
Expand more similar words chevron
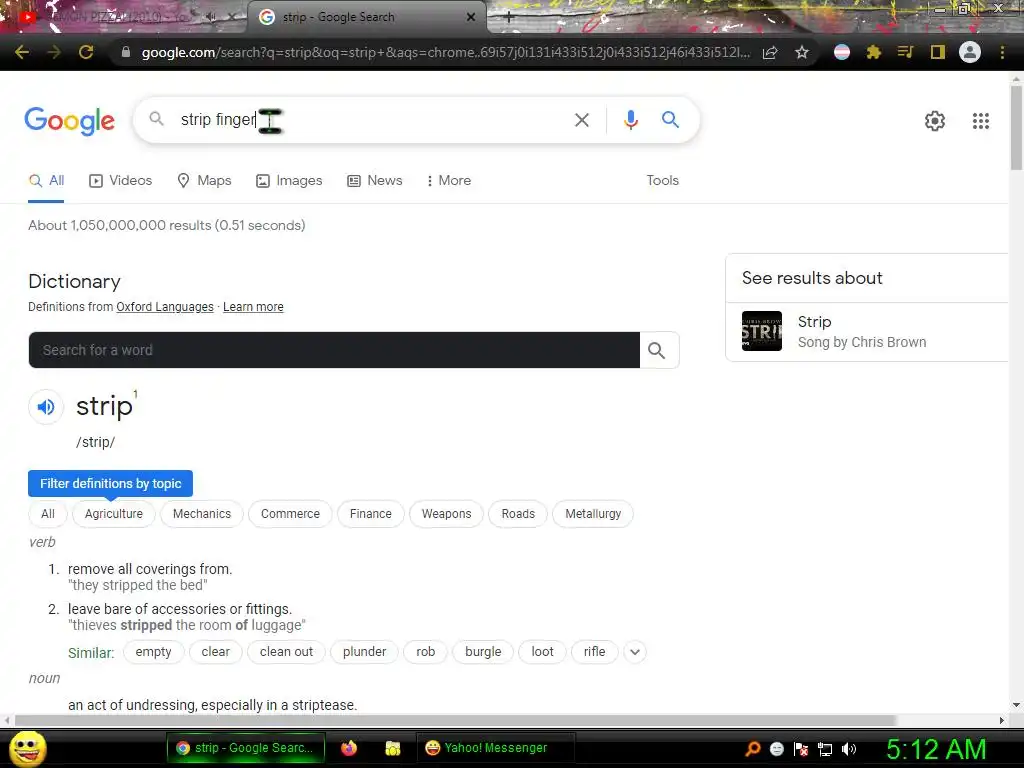tap(635, 652)
